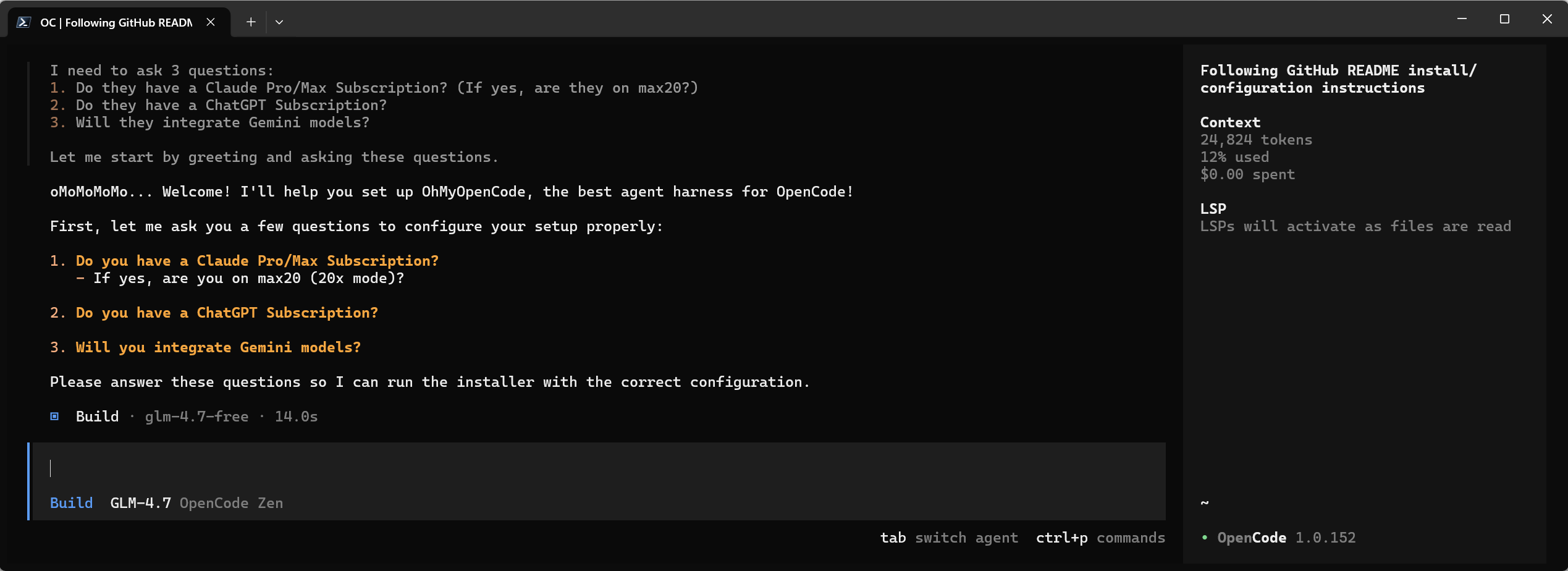Minimize the terminal window
The height and width of the screenshot is (571, 1568).
point(1462,19)
